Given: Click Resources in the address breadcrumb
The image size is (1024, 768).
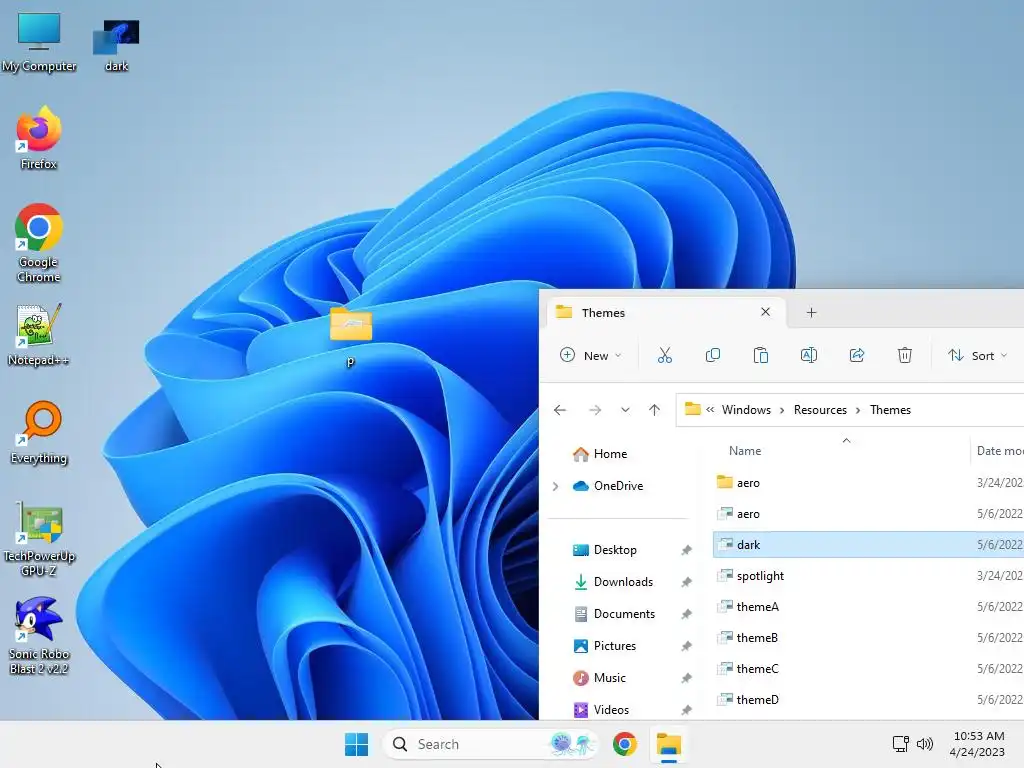Looking at the screenshot, I should click(x=820, y=409).
